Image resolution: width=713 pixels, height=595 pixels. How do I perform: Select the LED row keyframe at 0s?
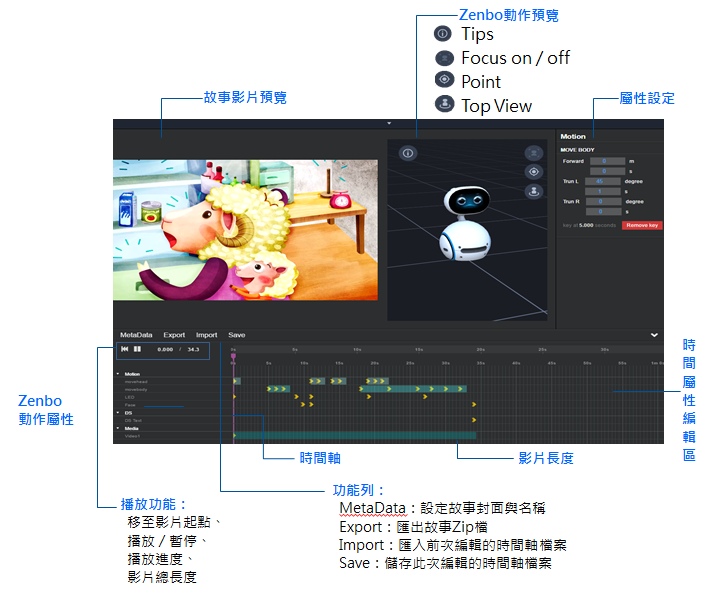235,397
